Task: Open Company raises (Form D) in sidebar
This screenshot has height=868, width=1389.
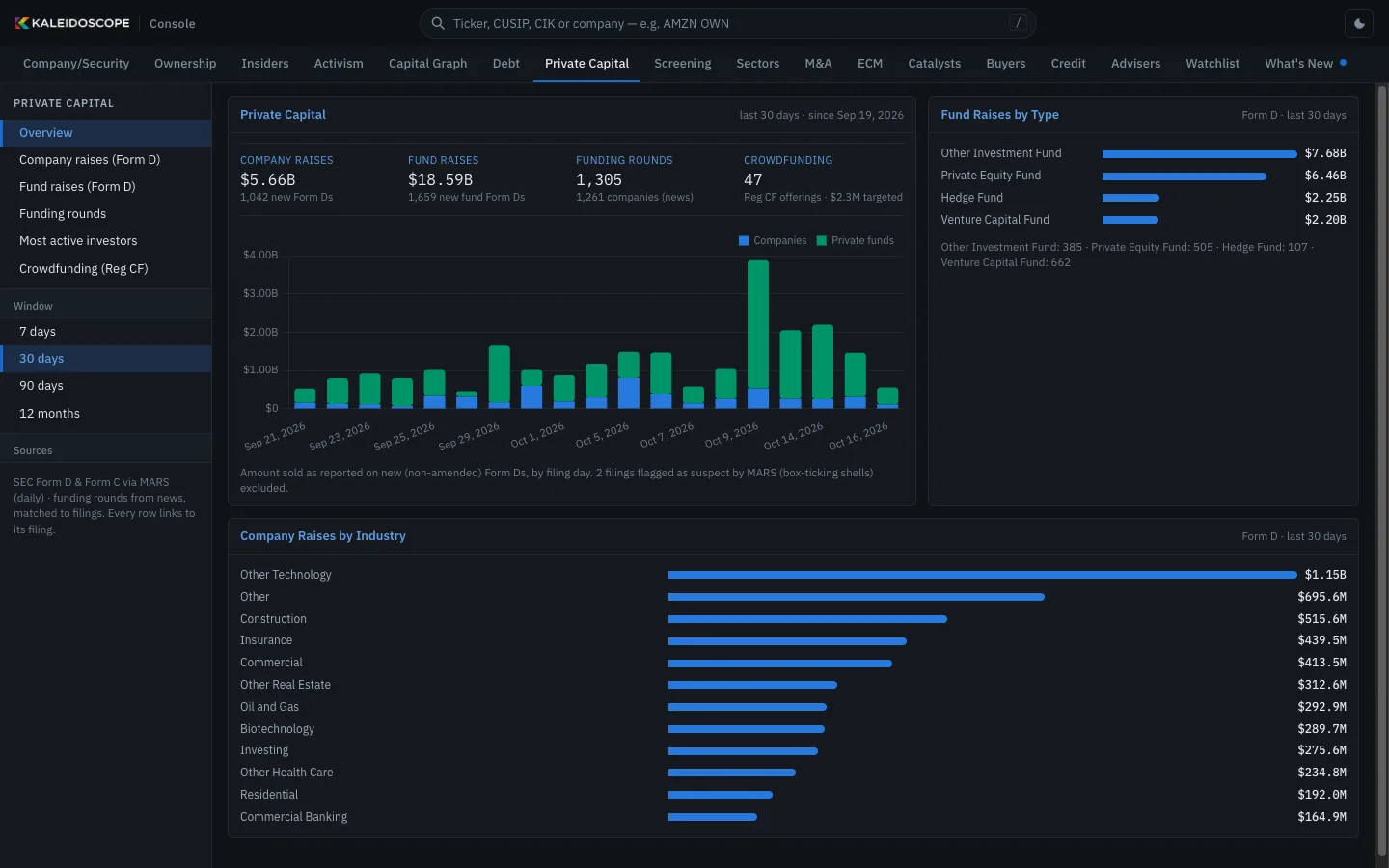Action: click(x=106, y=160)
